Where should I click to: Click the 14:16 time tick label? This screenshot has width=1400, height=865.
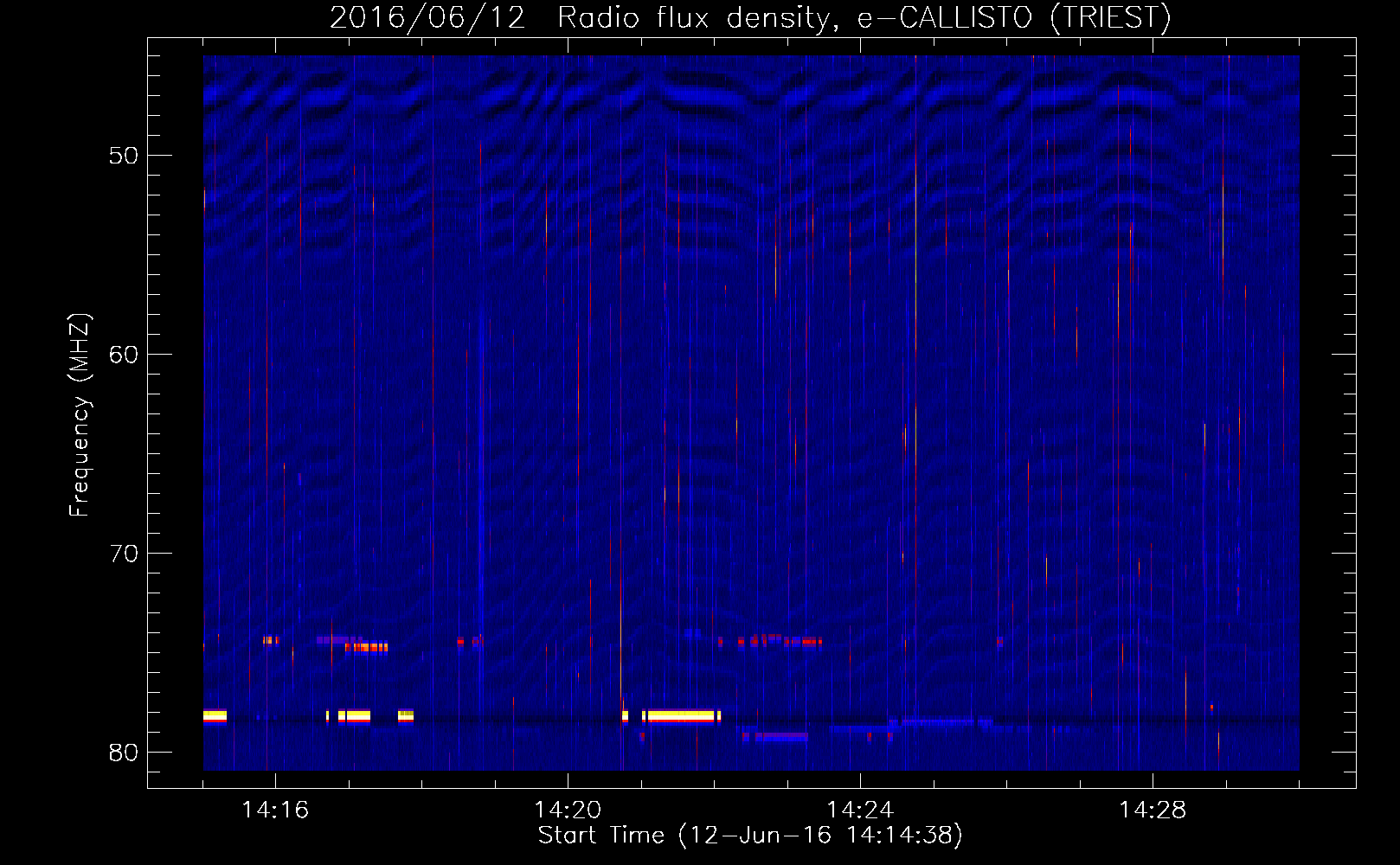click(275, 811)
